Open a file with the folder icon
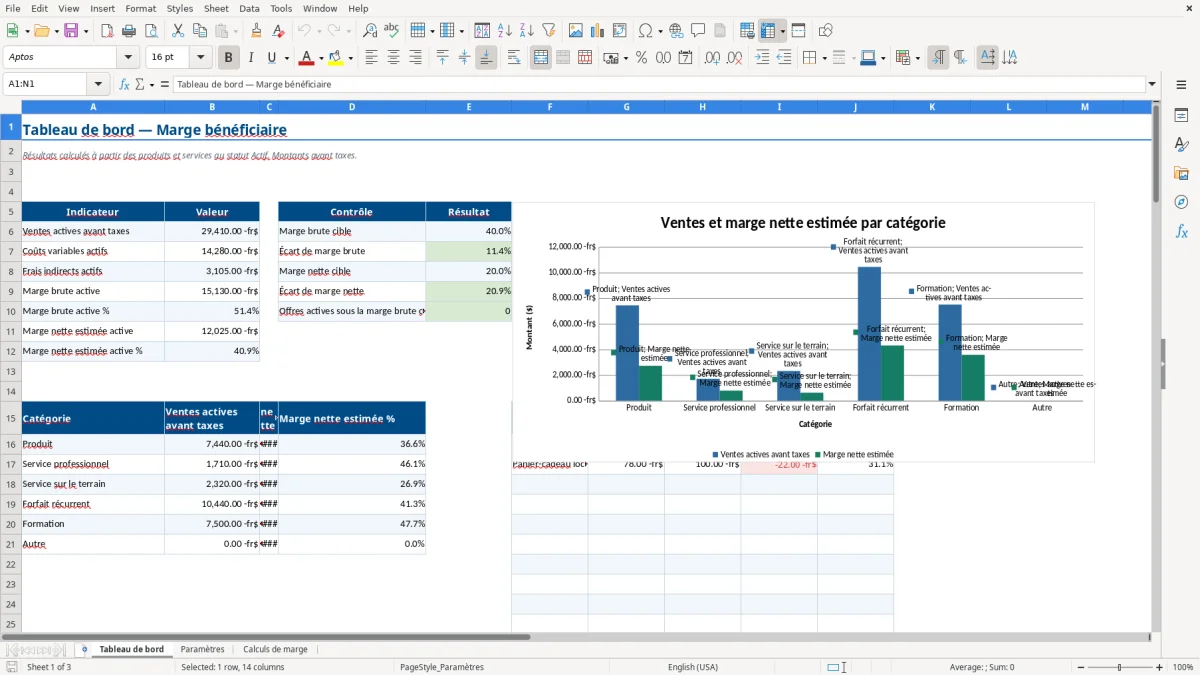1200x675 pixels. tap(40, 31)
